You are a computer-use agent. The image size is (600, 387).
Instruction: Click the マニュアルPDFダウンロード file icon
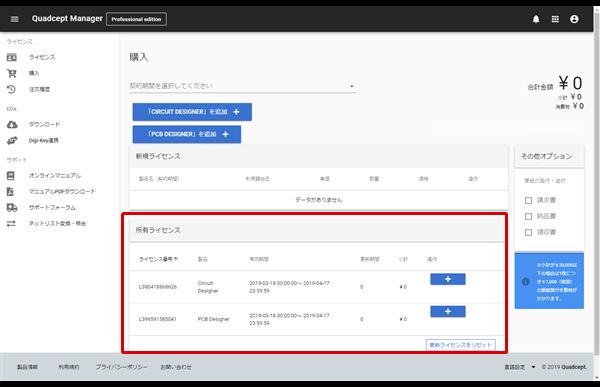[x=10, y=192]
